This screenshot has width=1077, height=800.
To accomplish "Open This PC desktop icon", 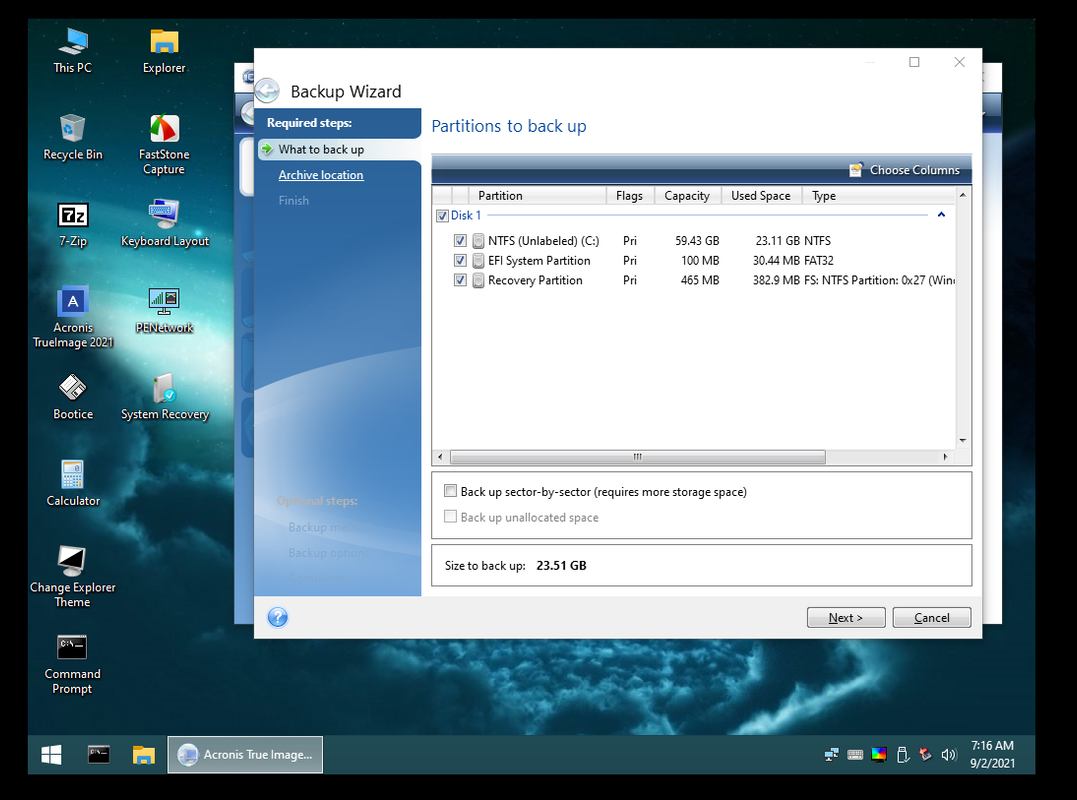I will [x=73, y=50].
